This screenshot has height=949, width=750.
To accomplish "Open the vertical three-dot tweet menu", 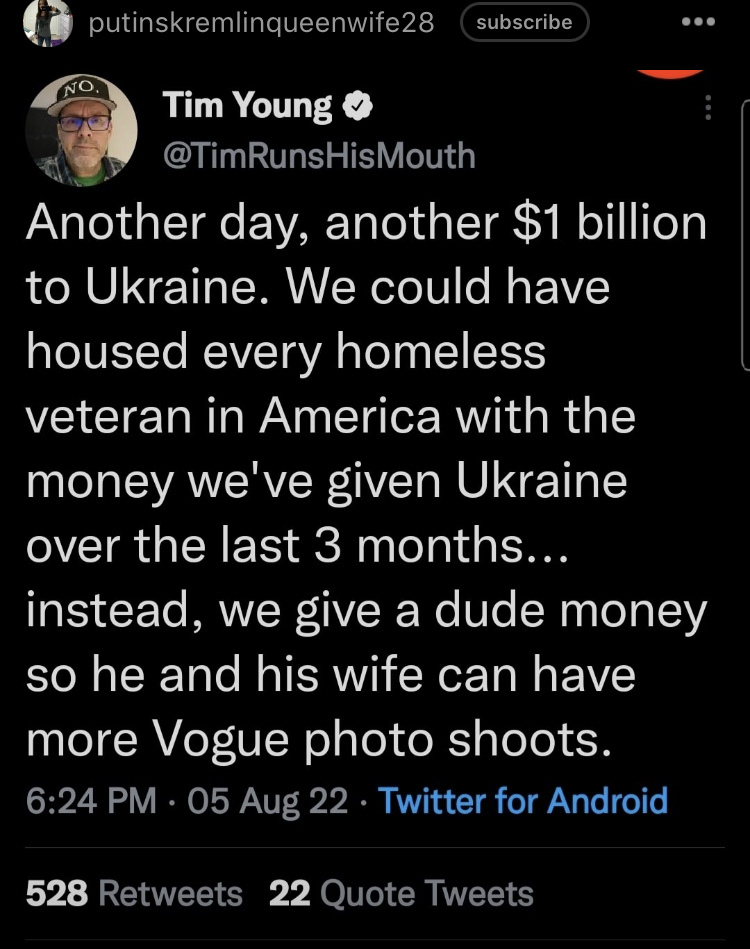I will point(708,108).
